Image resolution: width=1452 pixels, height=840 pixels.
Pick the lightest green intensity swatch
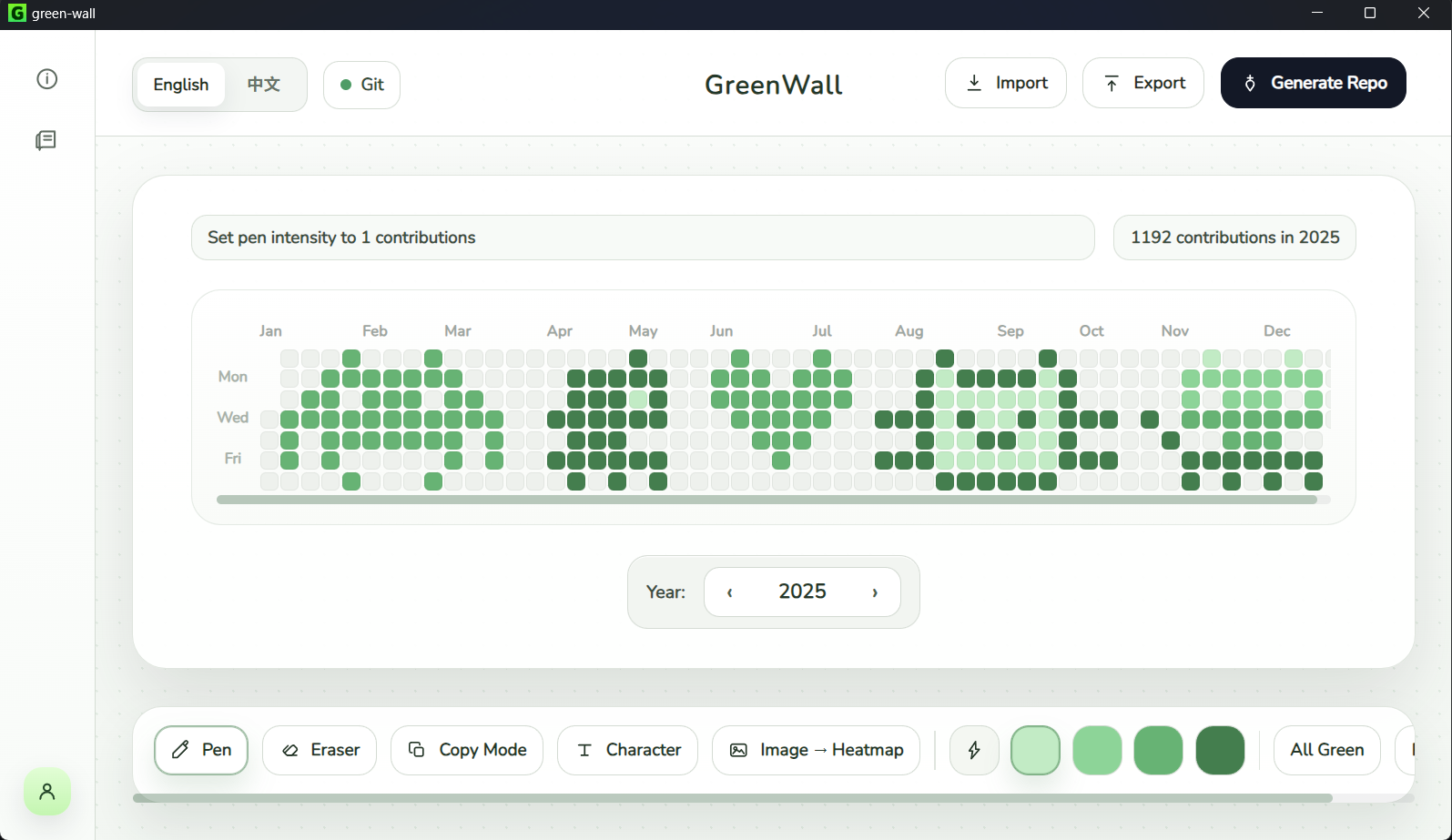point(1036,750)
